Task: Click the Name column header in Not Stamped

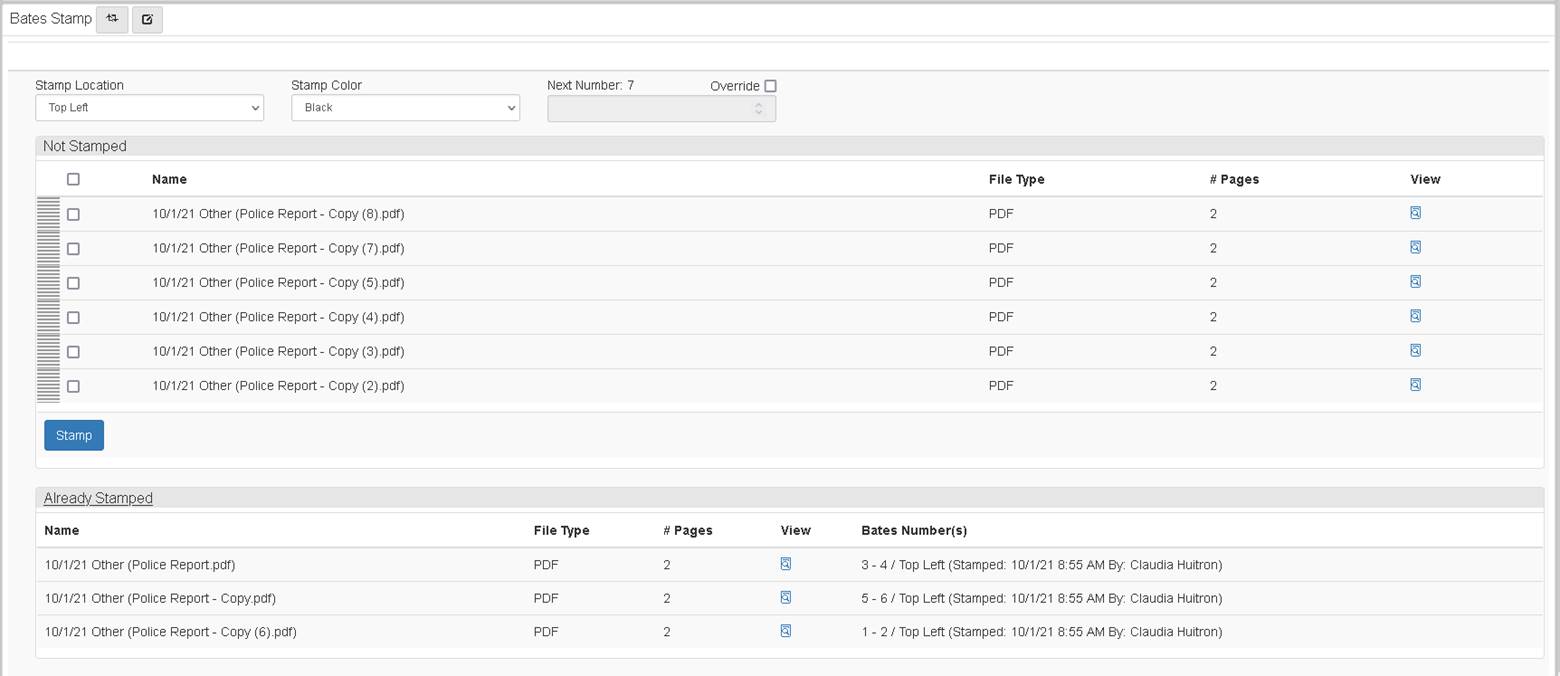Action: point(169,179)
